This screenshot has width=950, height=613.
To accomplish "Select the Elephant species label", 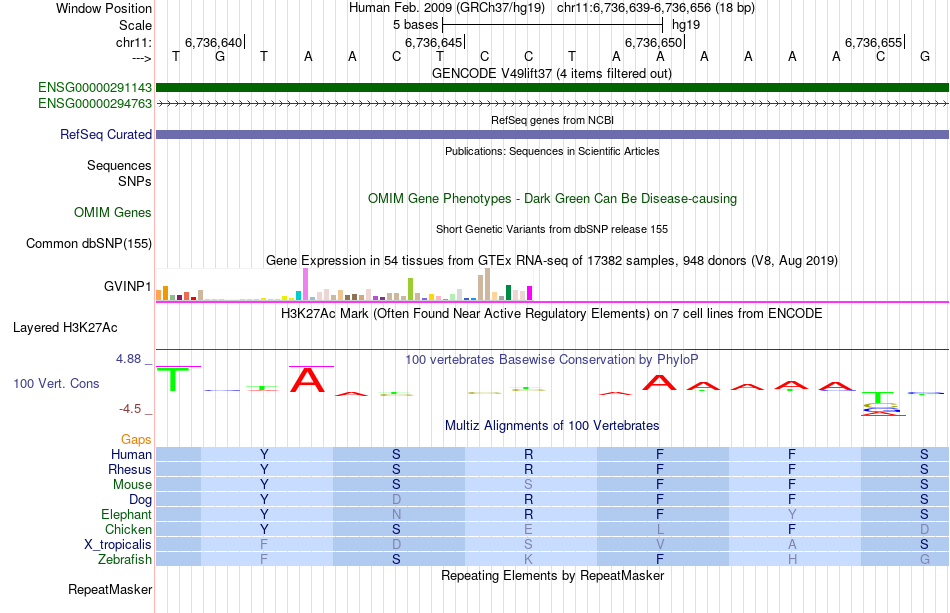I will (126, 514).
